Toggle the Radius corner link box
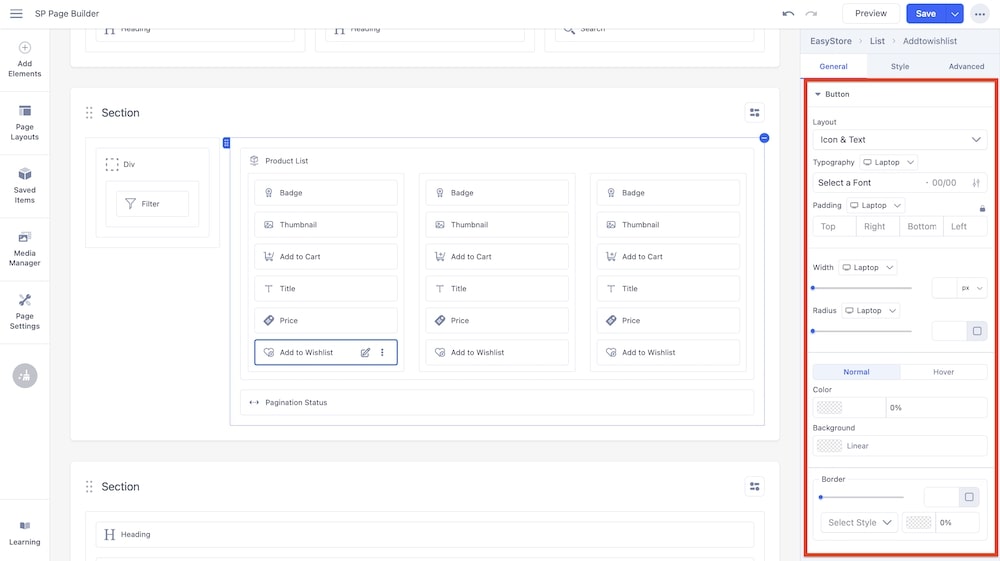 pyautogui.click(x=977, y=331)
